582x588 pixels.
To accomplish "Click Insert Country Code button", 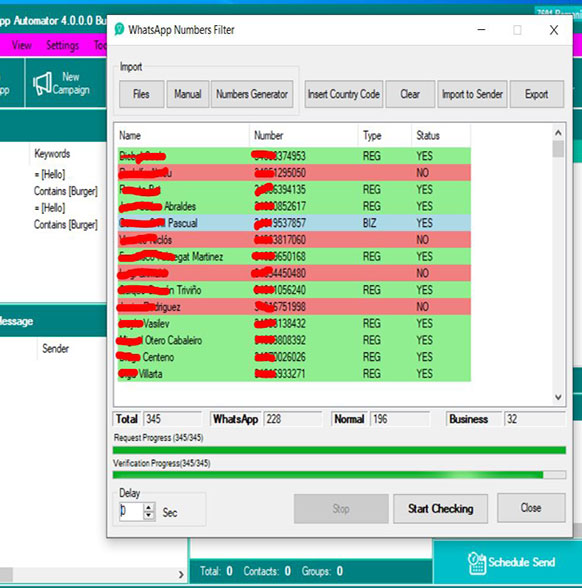I will pos(344,94).
